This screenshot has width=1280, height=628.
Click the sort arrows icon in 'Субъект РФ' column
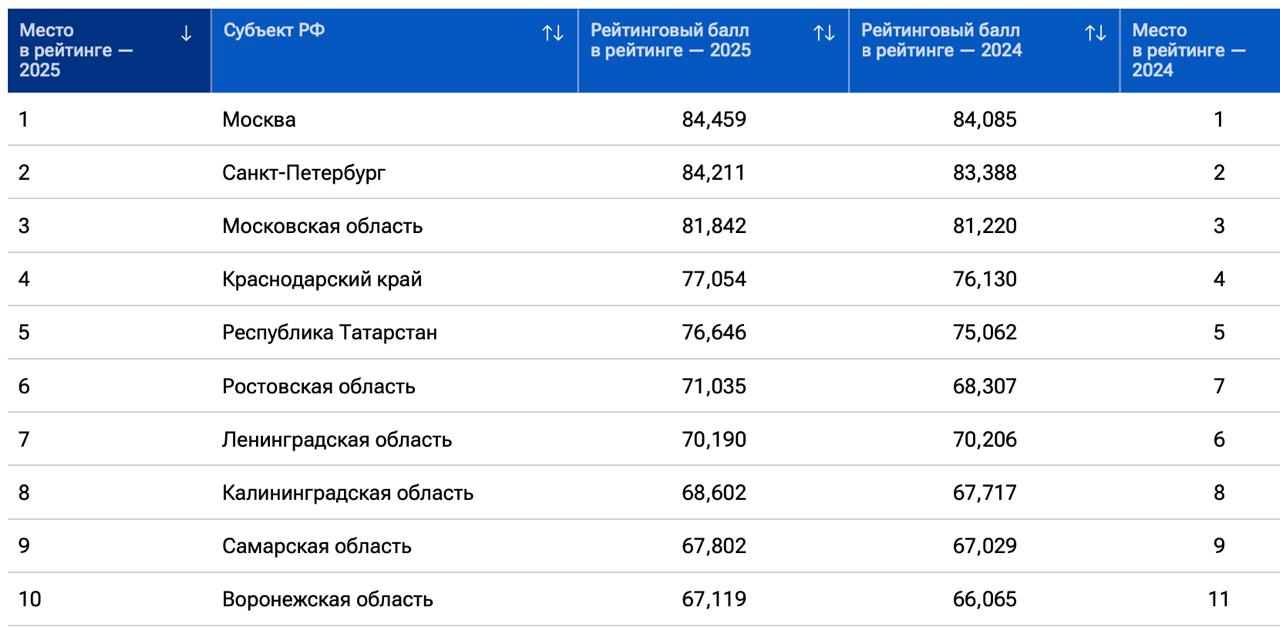tap(553, 33)
